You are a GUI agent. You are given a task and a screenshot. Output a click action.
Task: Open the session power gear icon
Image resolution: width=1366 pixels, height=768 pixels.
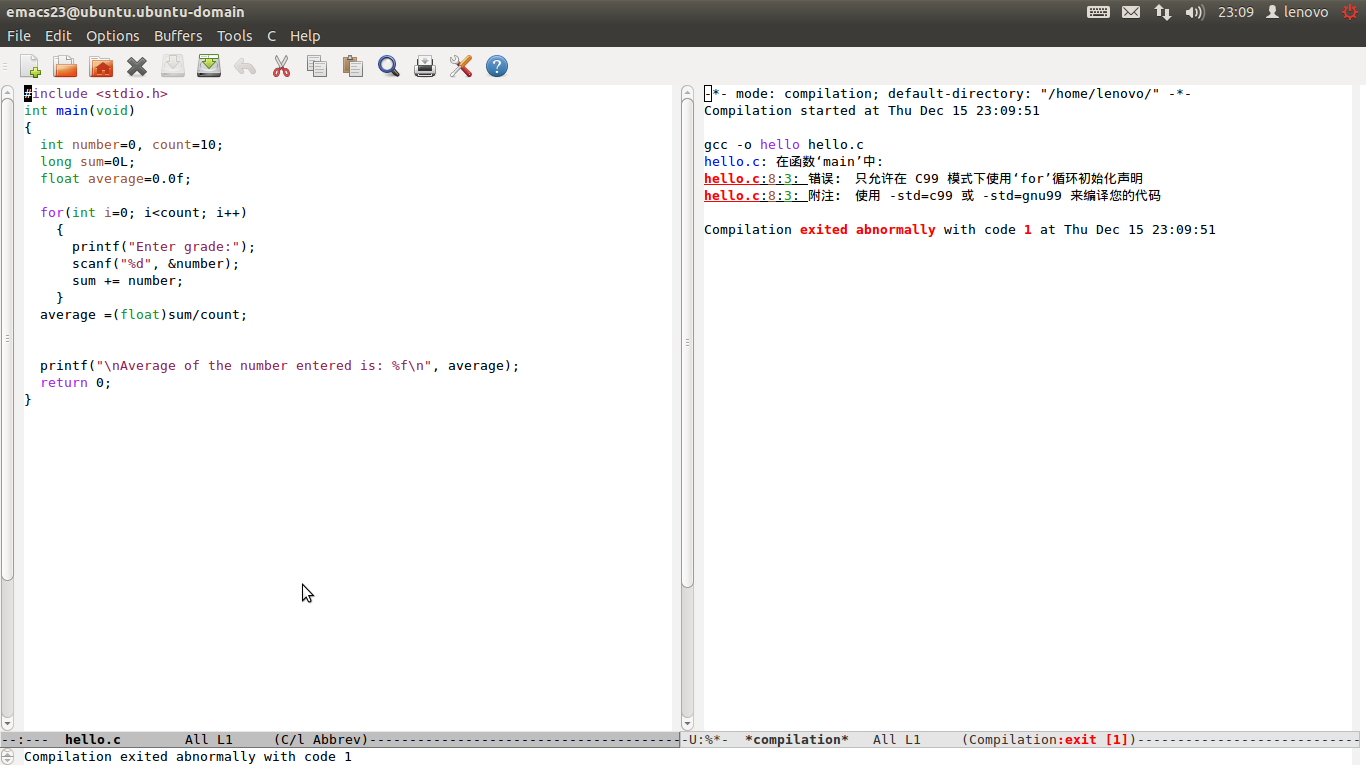[x=1350, y=12]
